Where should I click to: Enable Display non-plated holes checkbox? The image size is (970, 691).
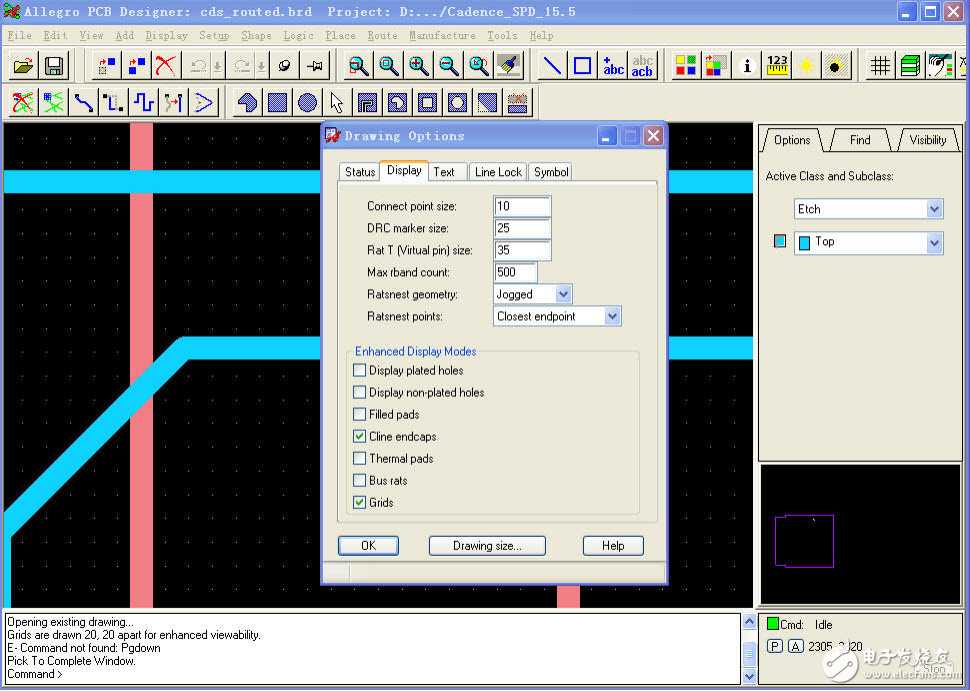[x=359, y=392]
